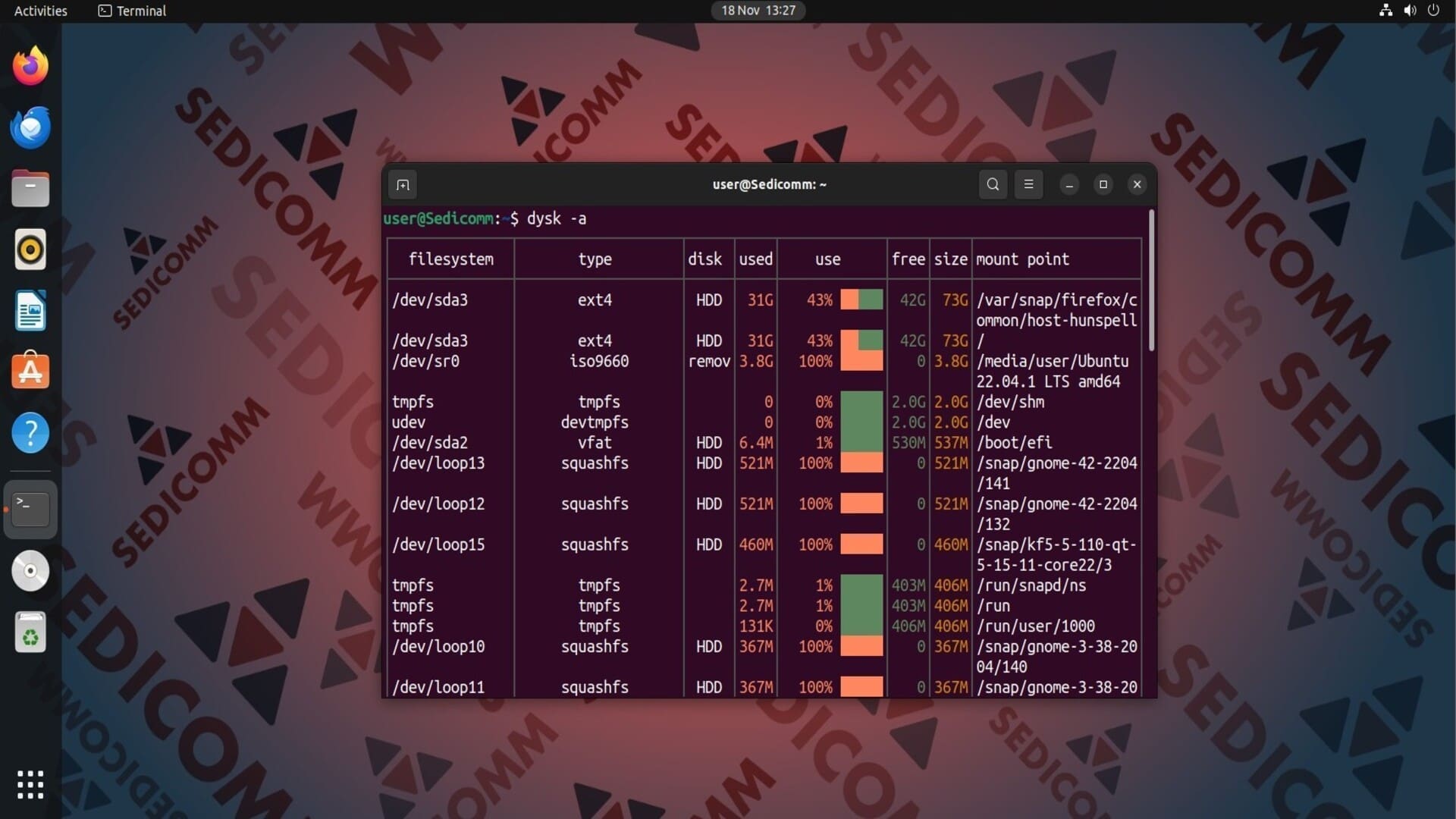Viewport: 1456px width, 819px height.
Task: Click the 'size' column header
Action: (950, 259)
